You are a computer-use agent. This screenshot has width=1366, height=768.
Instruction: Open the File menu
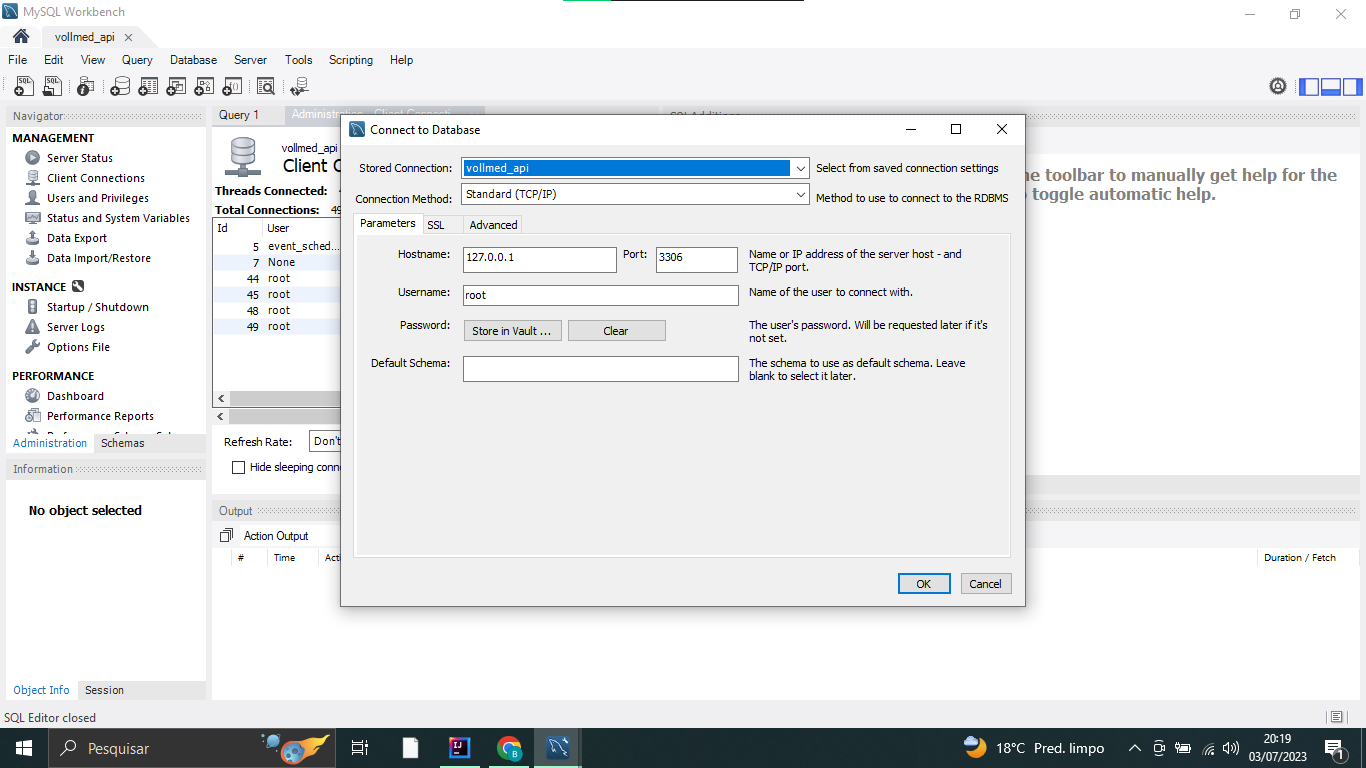coord(18,60)
